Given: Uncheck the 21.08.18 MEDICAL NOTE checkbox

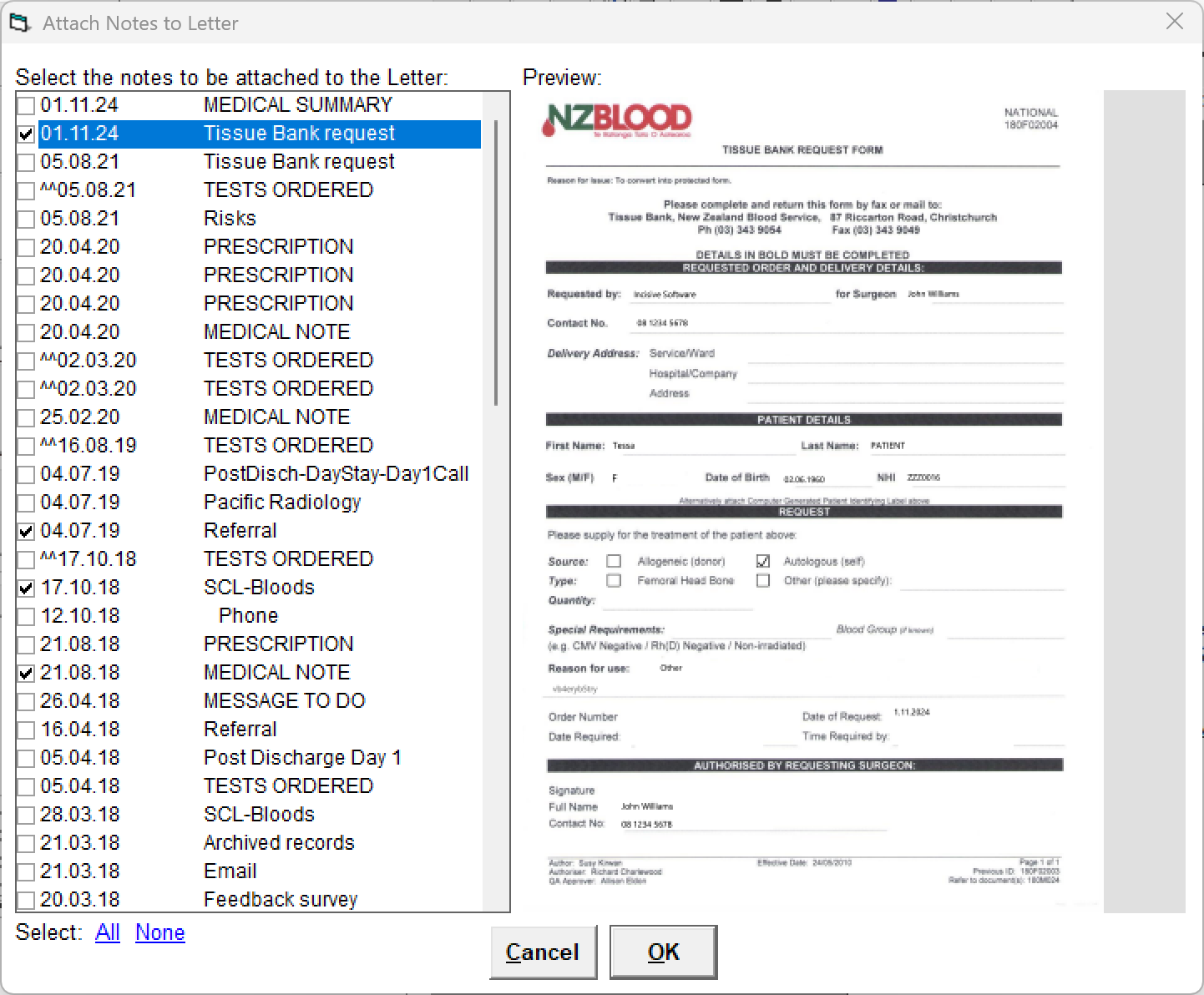Looking at the screenshot, I should [26, 673].
